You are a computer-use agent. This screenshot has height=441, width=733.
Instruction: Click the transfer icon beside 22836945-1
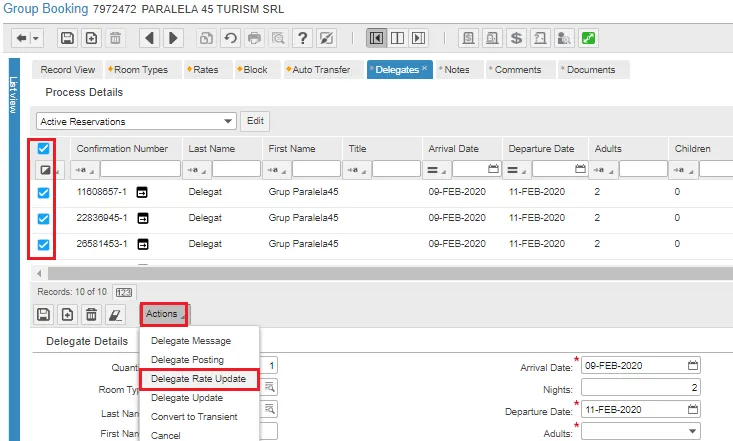coord(143,218)
